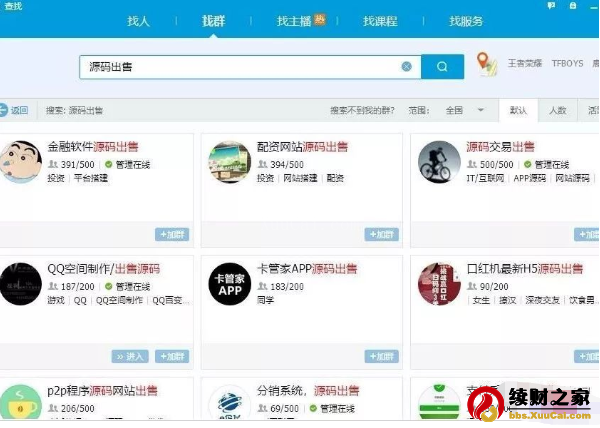Click the 搜索不到我的群 link
The height and width of the screenshot is (428, 600).
click(362, 110)
